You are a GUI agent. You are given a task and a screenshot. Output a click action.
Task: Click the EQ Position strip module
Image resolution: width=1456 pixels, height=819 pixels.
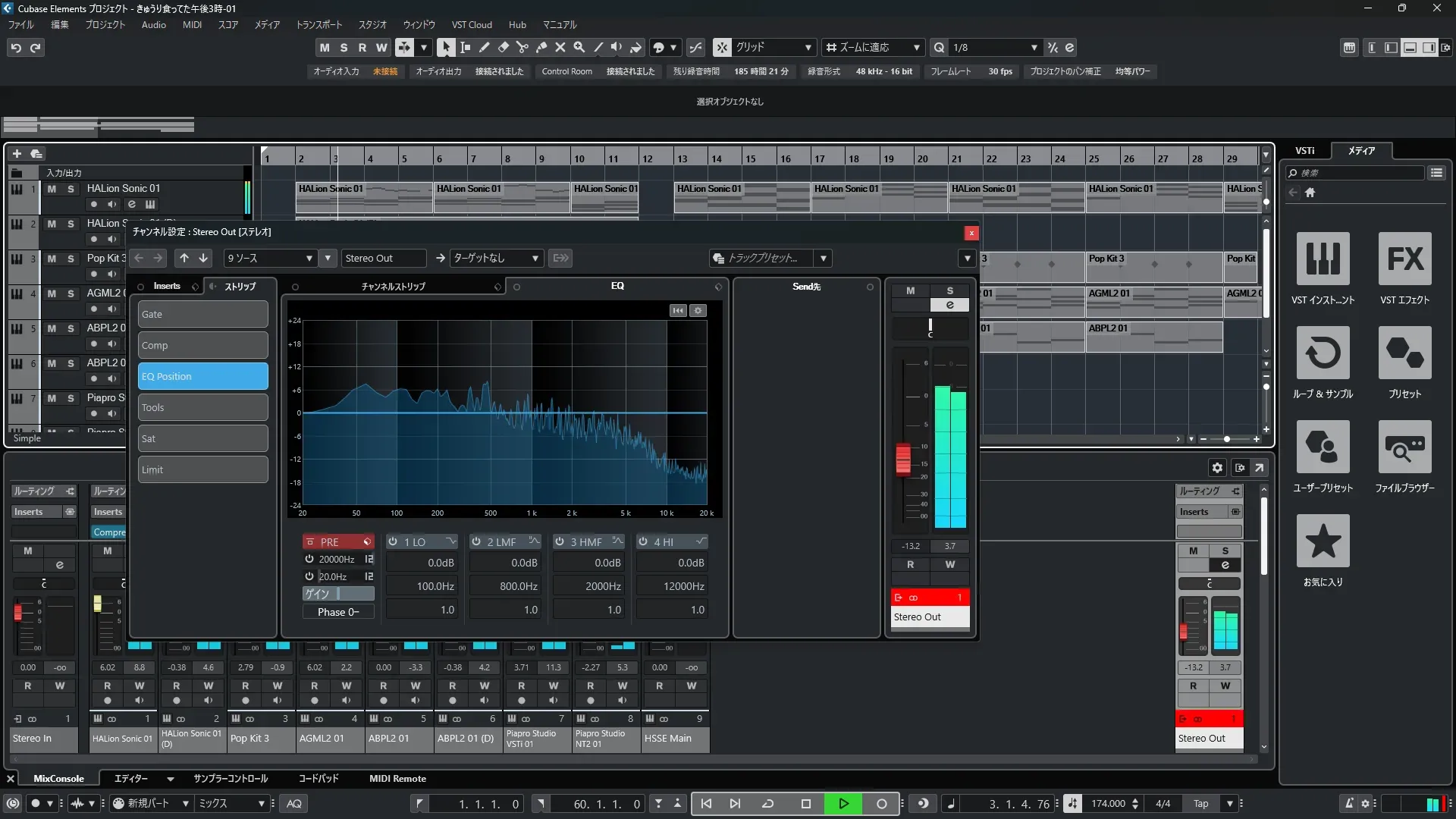[x=202, y=376]
